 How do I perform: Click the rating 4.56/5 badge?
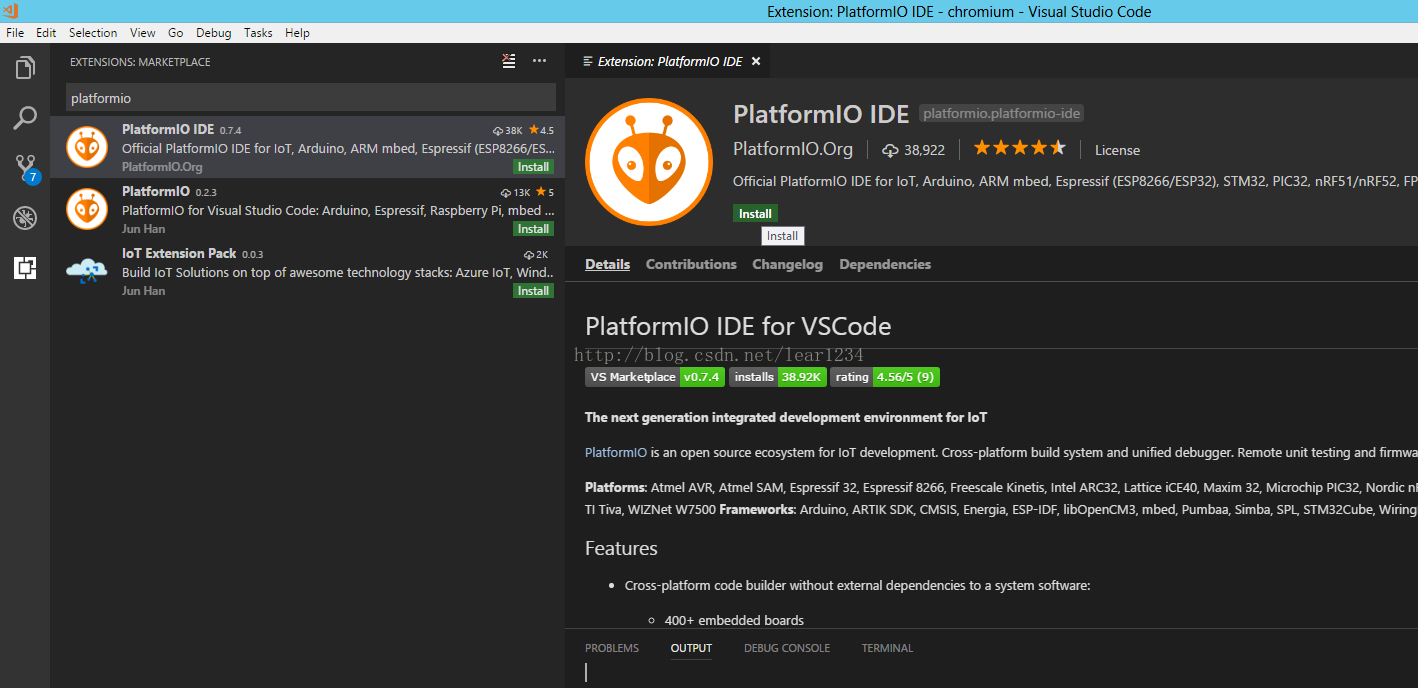[x=885, y=377]
